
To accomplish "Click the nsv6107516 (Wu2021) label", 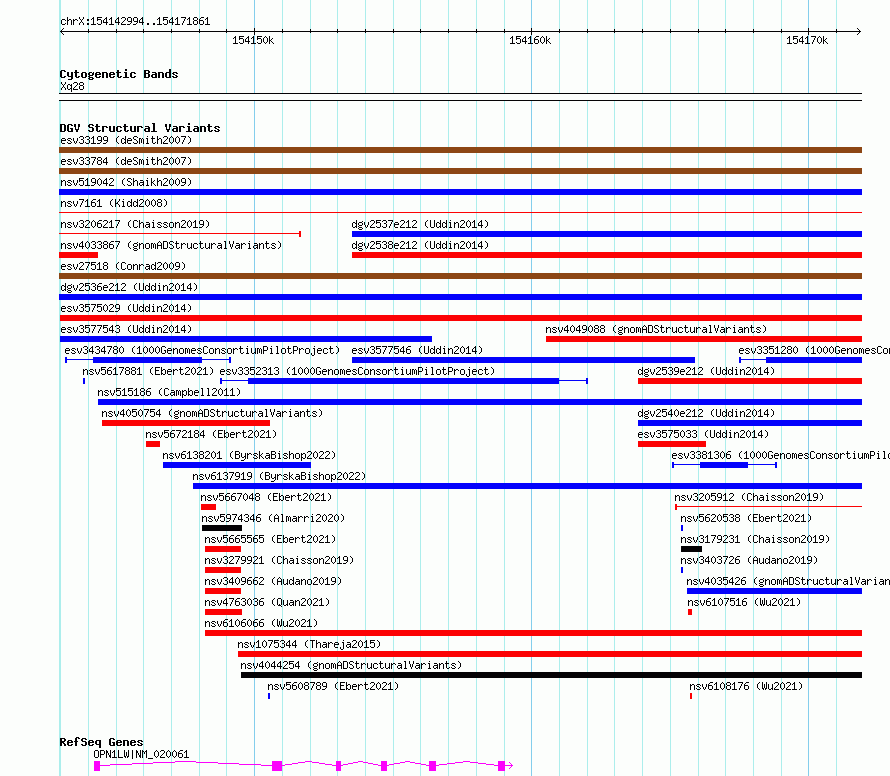I will [744, 602].
